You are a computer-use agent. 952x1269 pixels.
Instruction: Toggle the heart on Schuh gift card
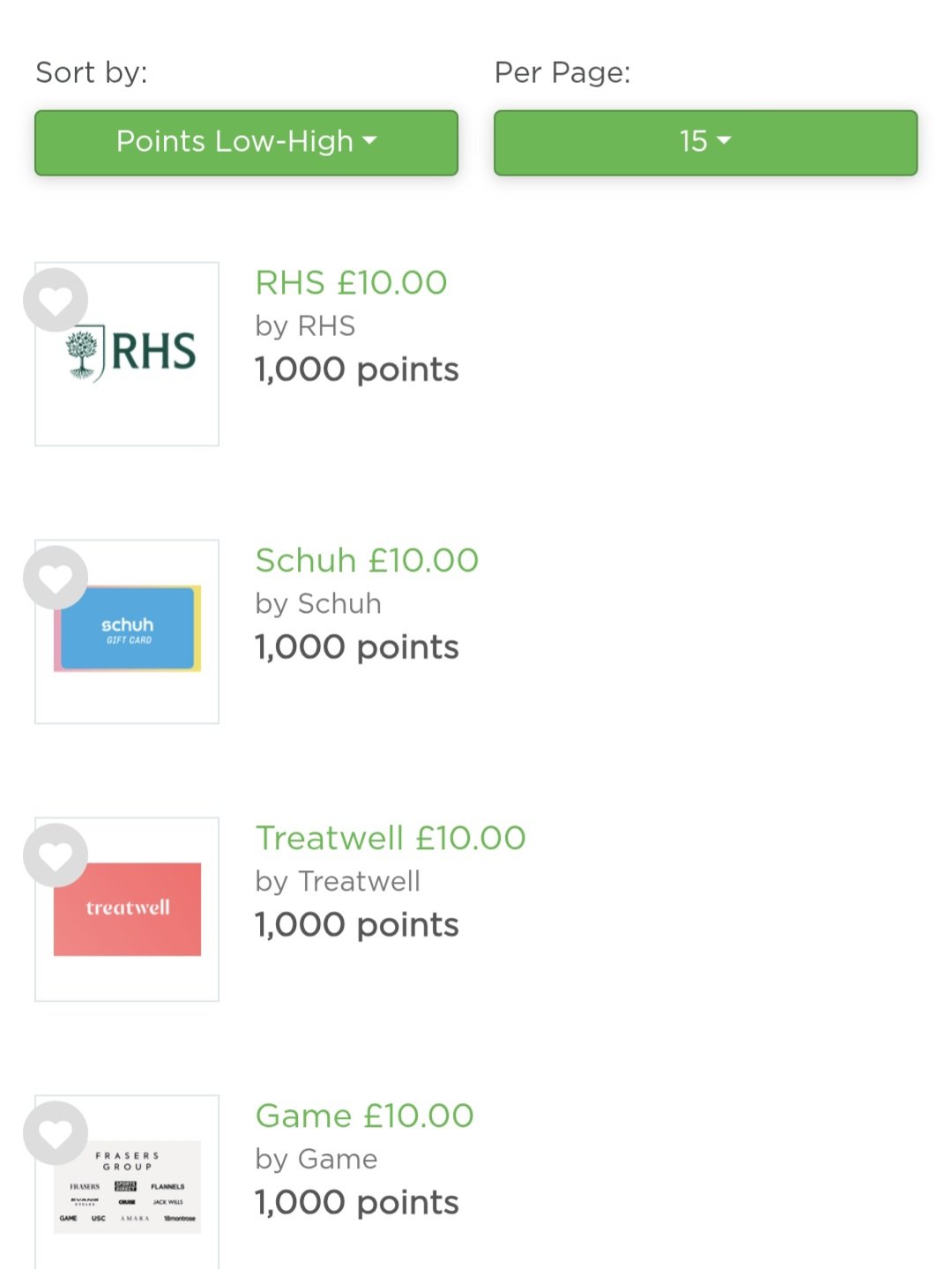[x=56, y=579]
